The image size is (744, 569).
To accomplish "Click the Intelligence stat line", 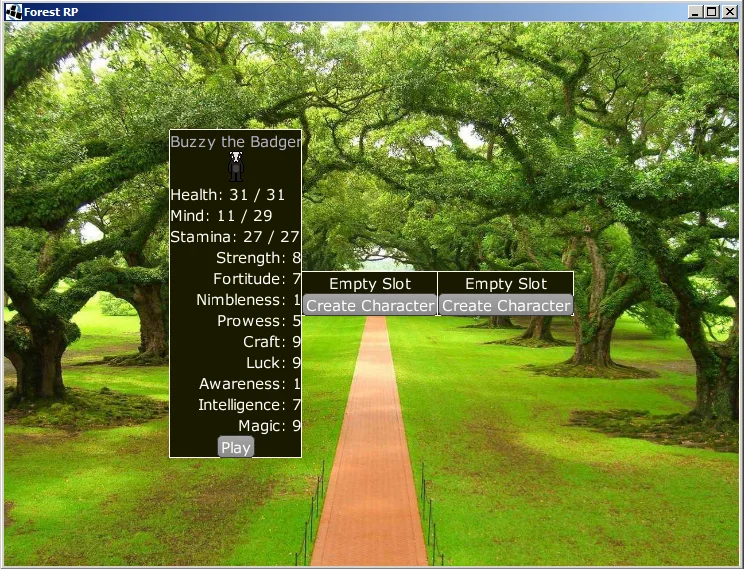I will coord(250,404).
